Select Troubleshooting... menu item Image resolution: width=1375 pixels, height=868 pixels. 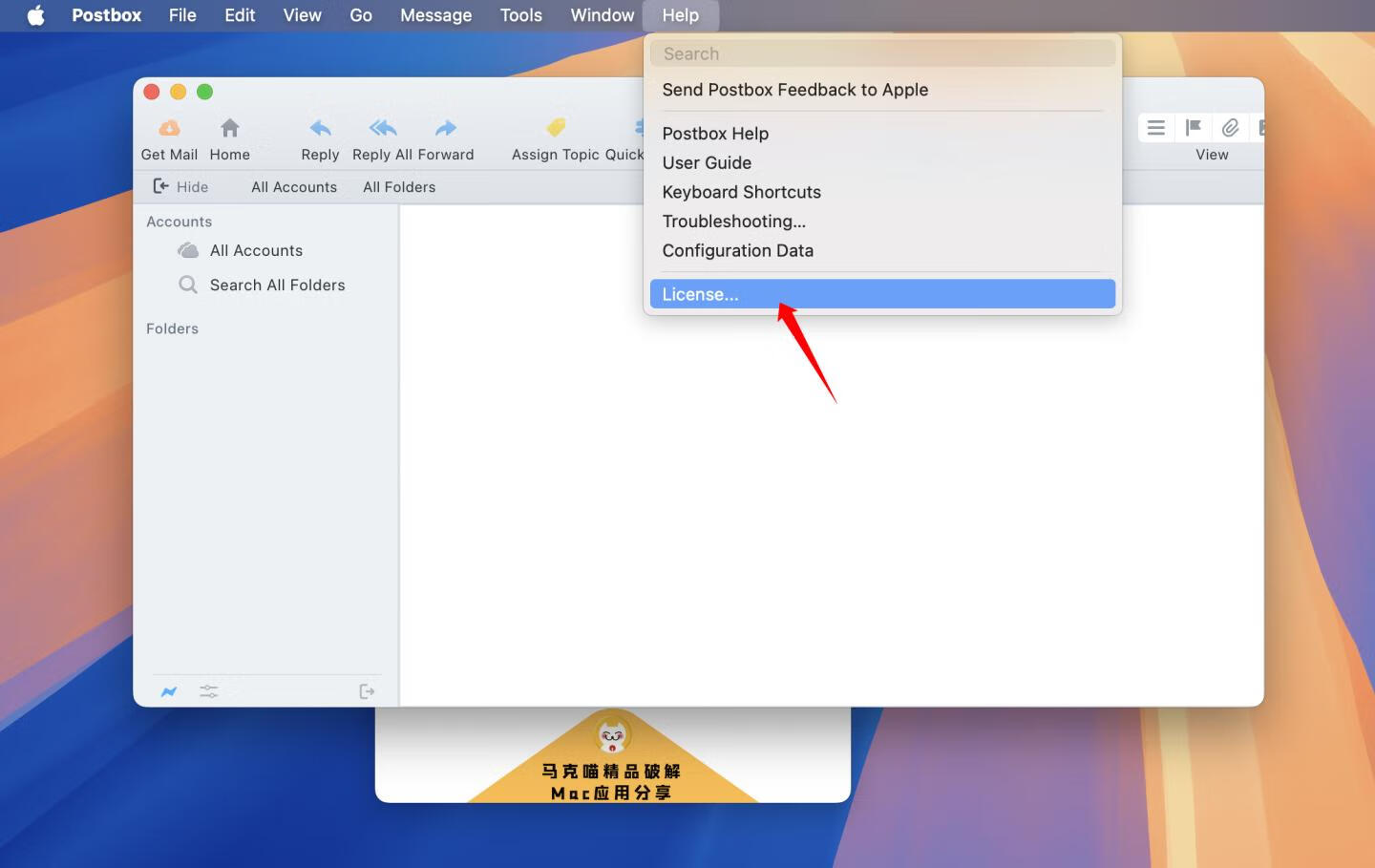point(882,222)
